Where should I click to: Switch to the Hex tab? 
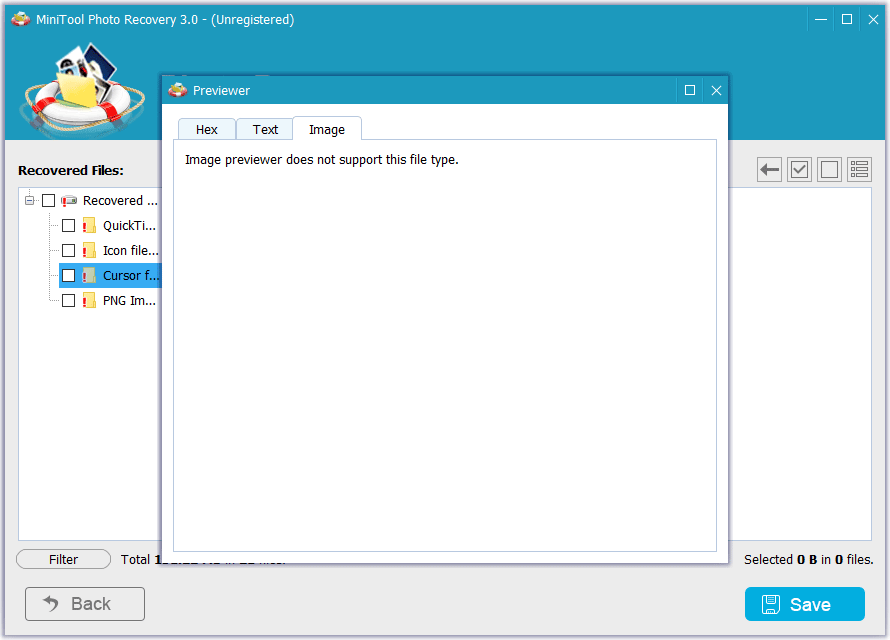[207, 130]
